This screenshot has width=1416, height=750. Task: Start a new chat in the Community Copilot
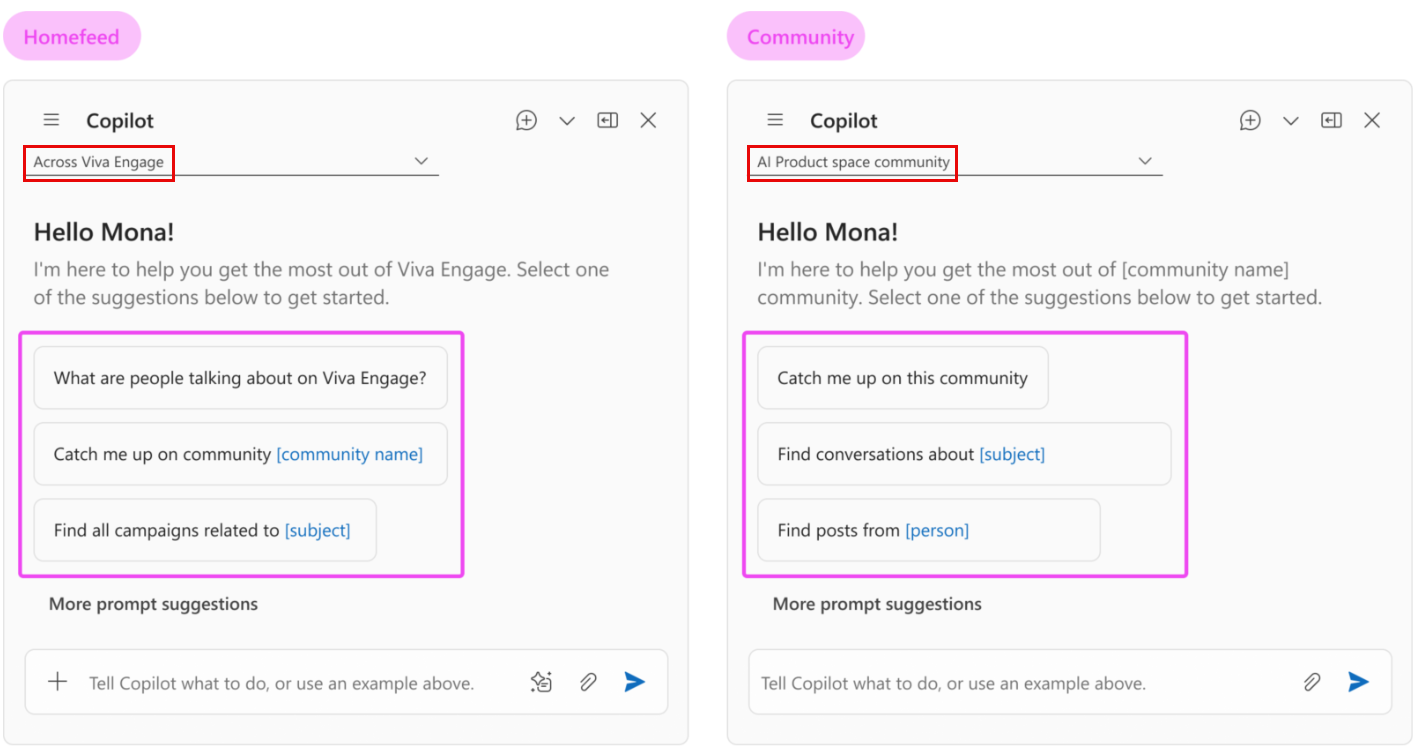coord(1250,119)
